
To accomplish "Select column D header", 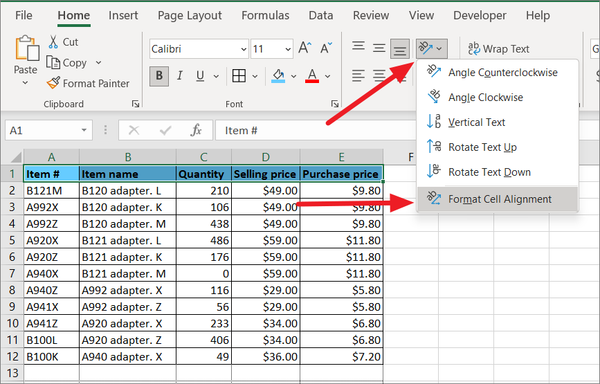I will point(266,157).
